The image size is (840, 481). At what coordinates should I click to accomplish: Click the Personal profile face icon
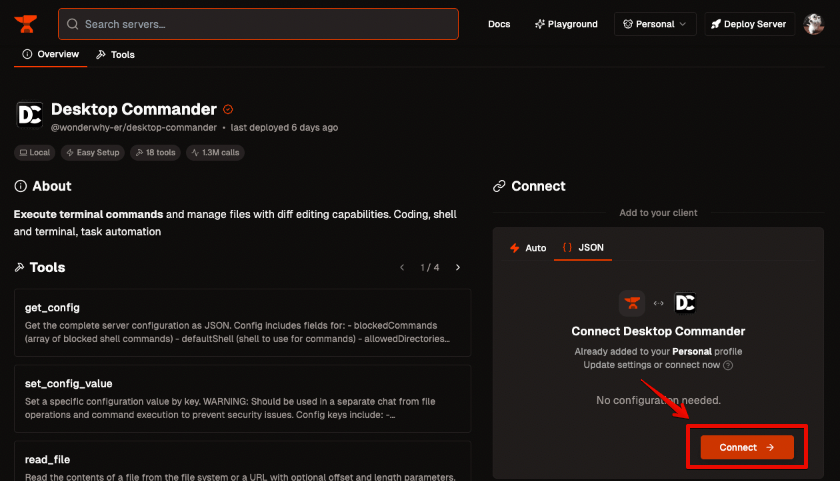point(628,24)
